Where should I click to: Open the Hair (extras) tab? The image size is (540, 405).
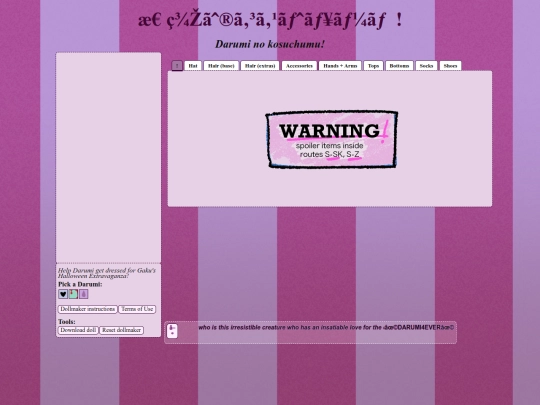260,66
